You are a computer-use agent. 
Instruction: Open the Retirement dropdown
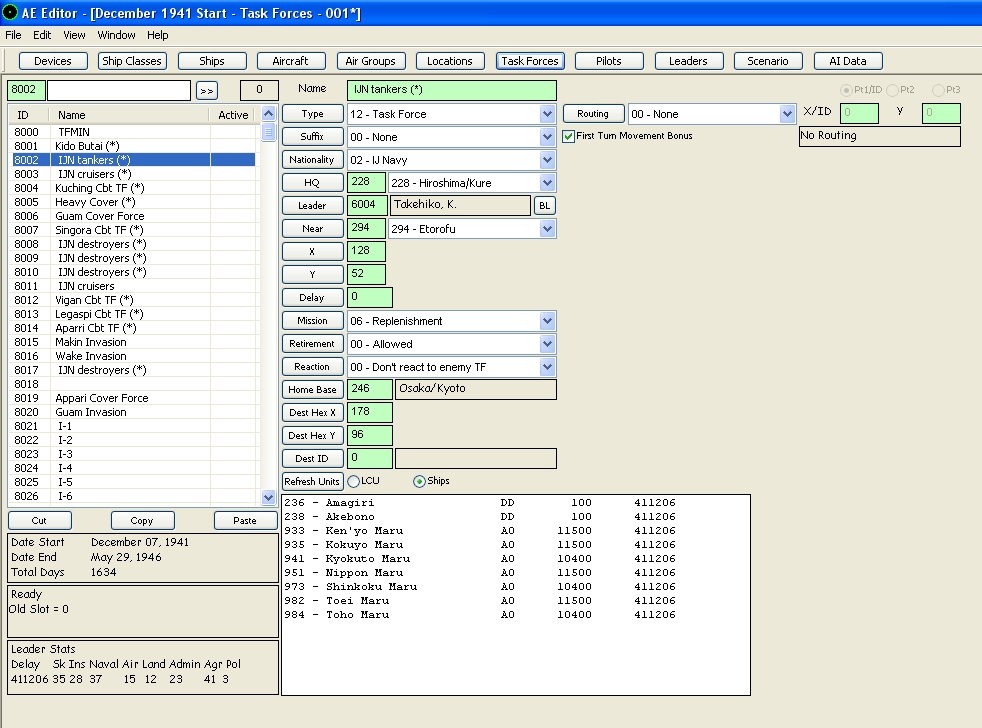pyautogui.click(x=547, y=344)
